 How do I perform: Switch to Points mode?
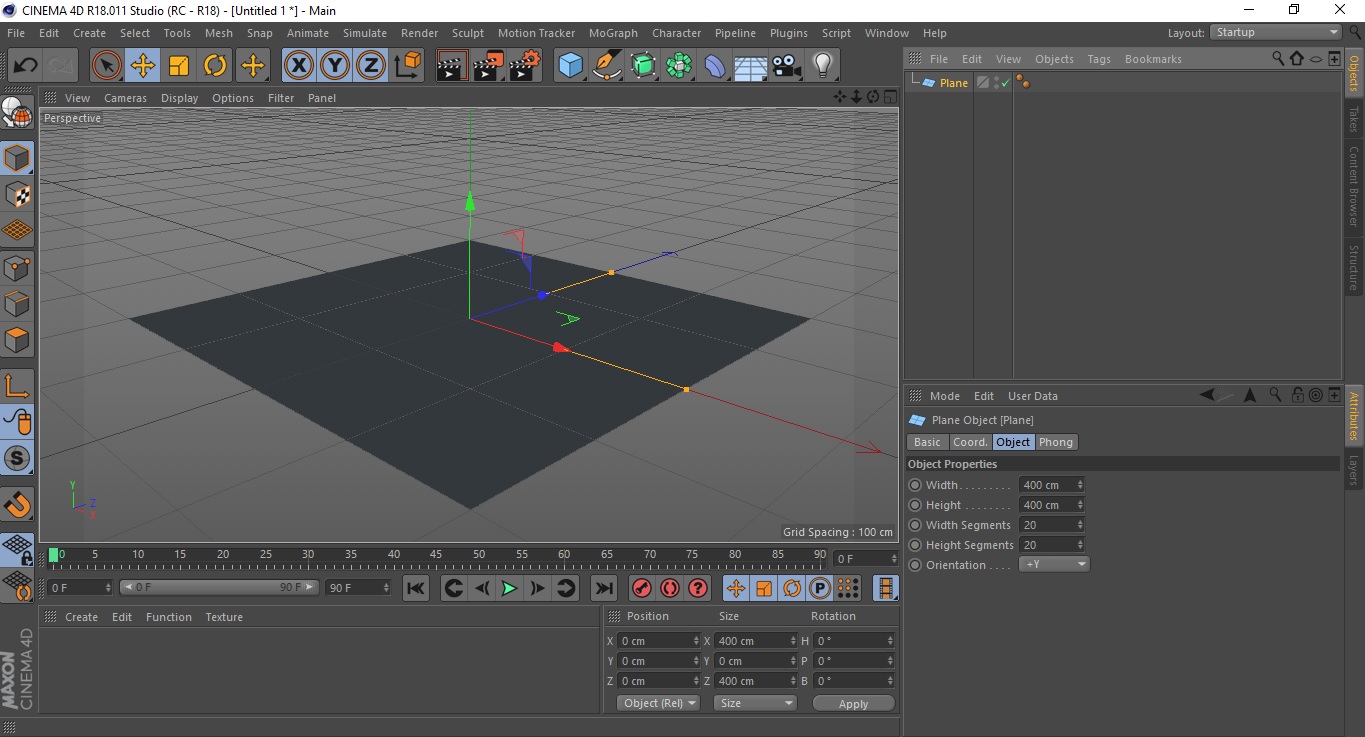point(17,267)
